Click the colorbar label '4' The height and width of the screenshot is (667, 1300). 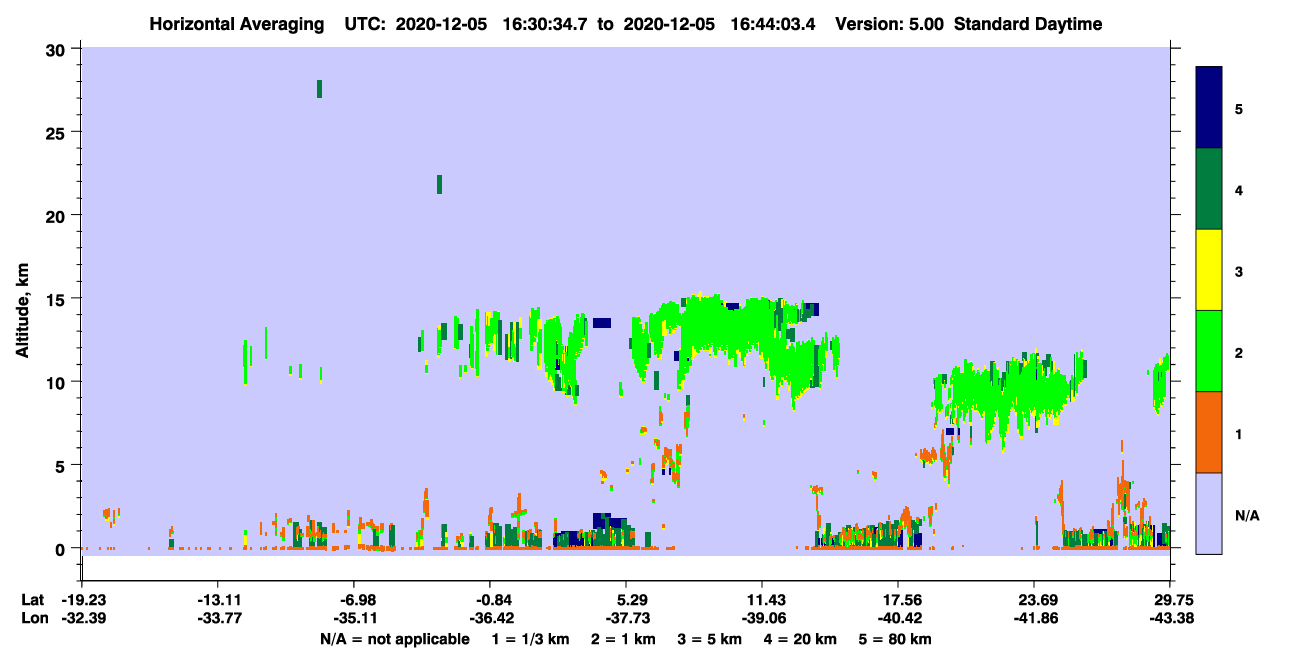(1239, 189)
